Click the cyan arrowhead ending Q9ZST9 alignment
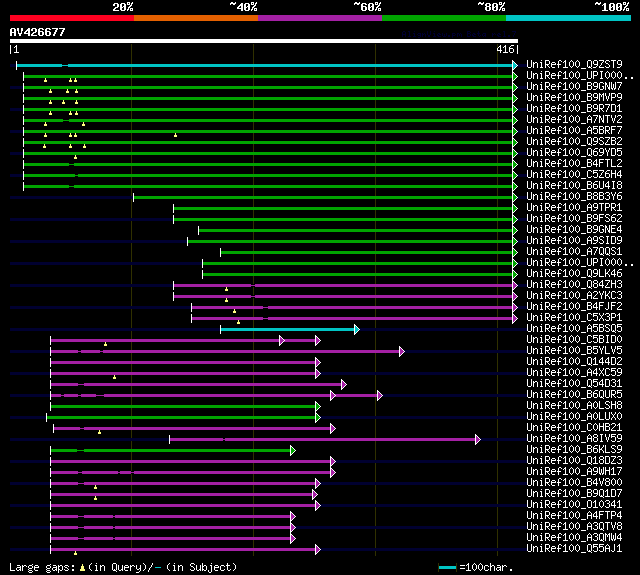Viewport: 640px width, 575px height. pyautogui.click(x=515, y=65)
